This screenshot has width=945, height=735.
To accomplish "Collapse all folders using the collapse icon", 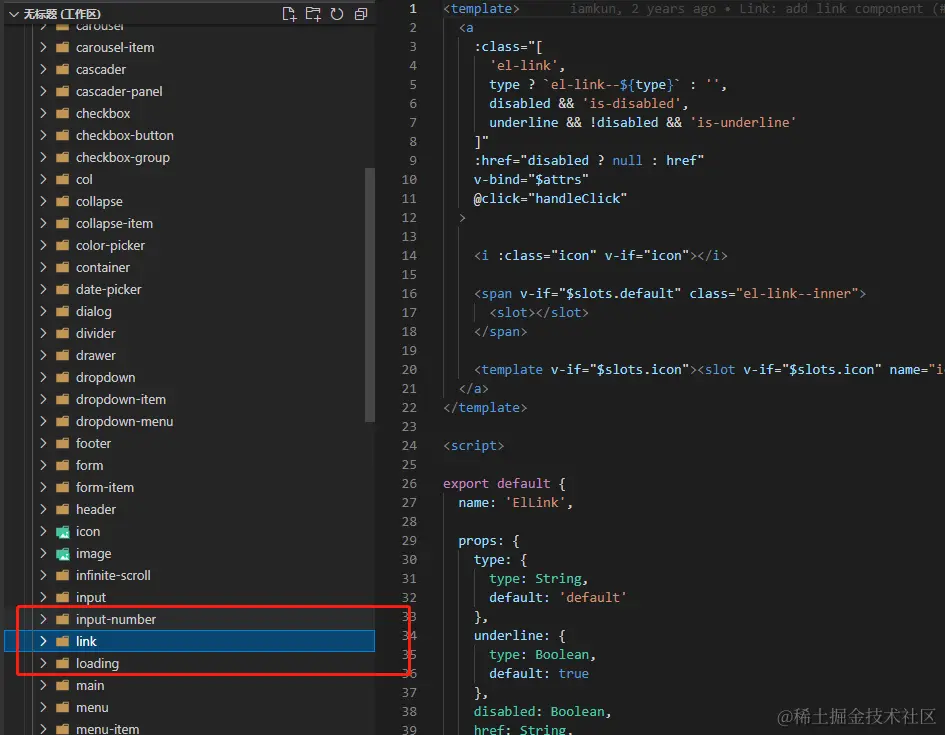I will coord(360,14).
